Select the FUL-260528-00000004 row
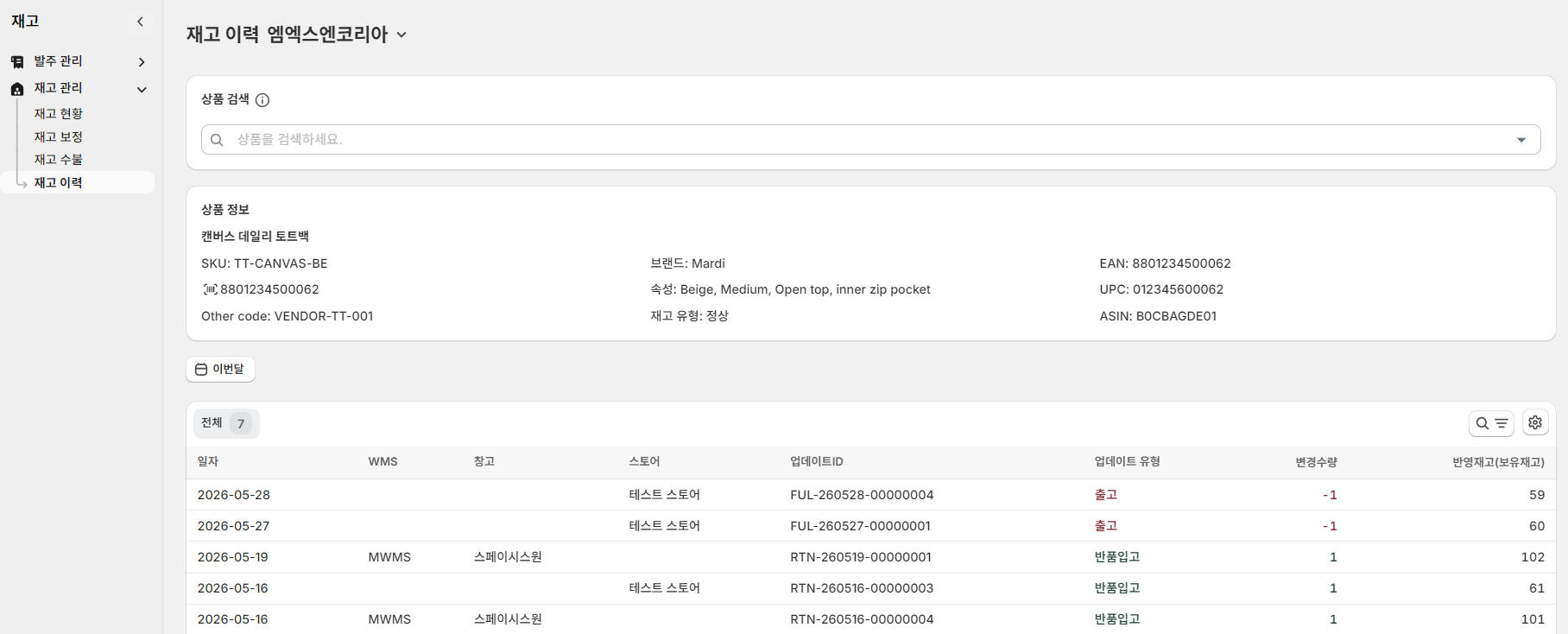 pyautogui.click(x=870, y=495)
